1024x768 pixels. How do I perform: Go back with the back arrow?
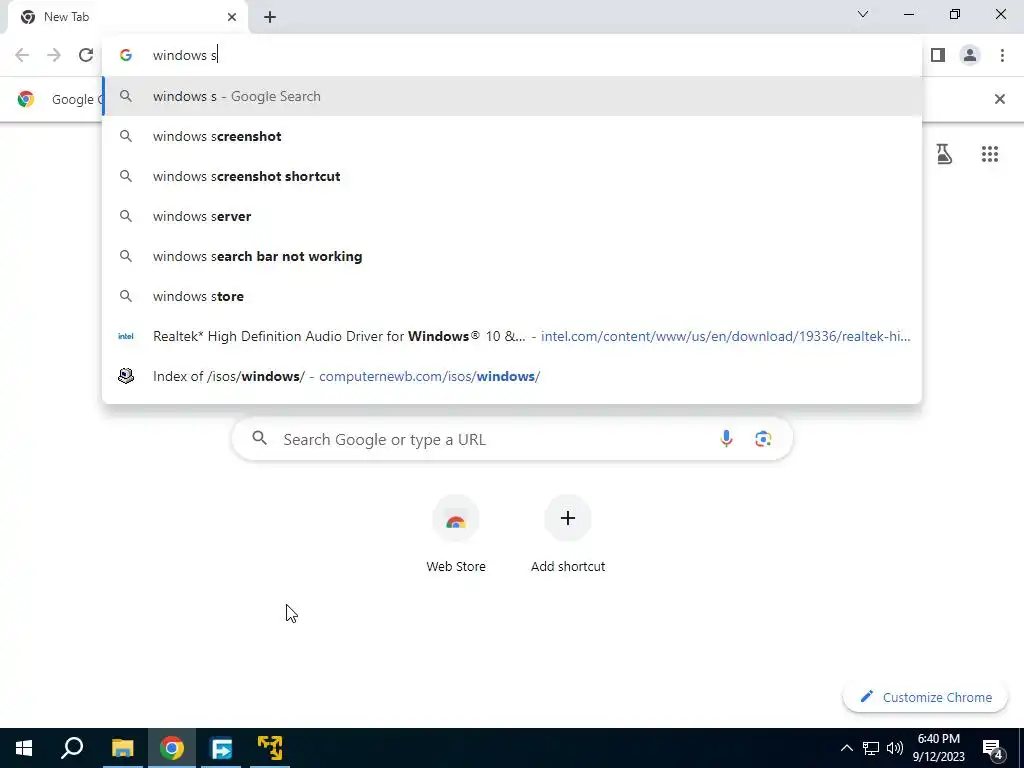point(22,55)
